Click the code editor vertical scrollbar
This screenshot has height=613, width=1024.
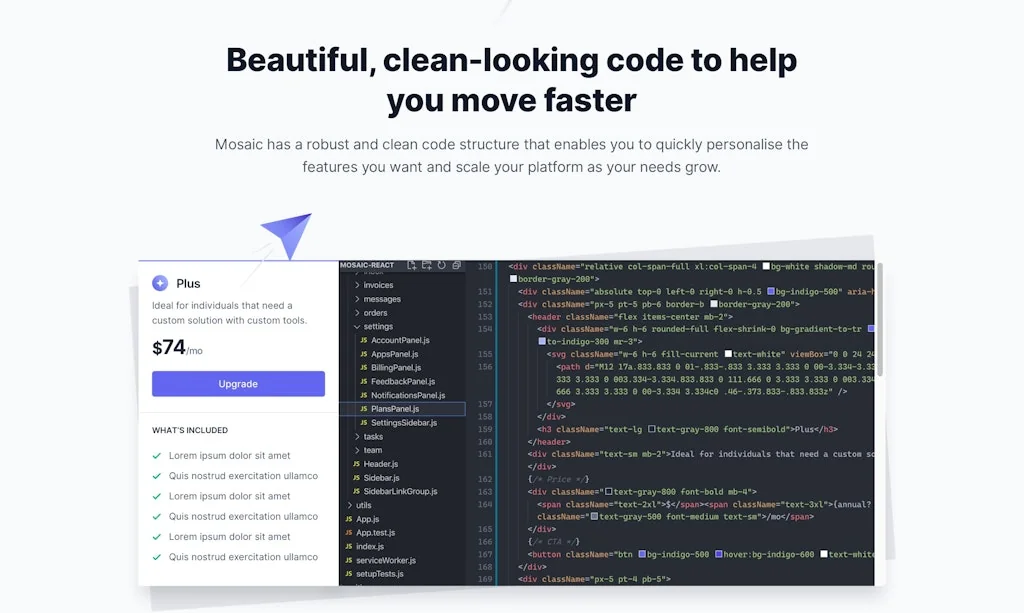click(x=880, y=320)
